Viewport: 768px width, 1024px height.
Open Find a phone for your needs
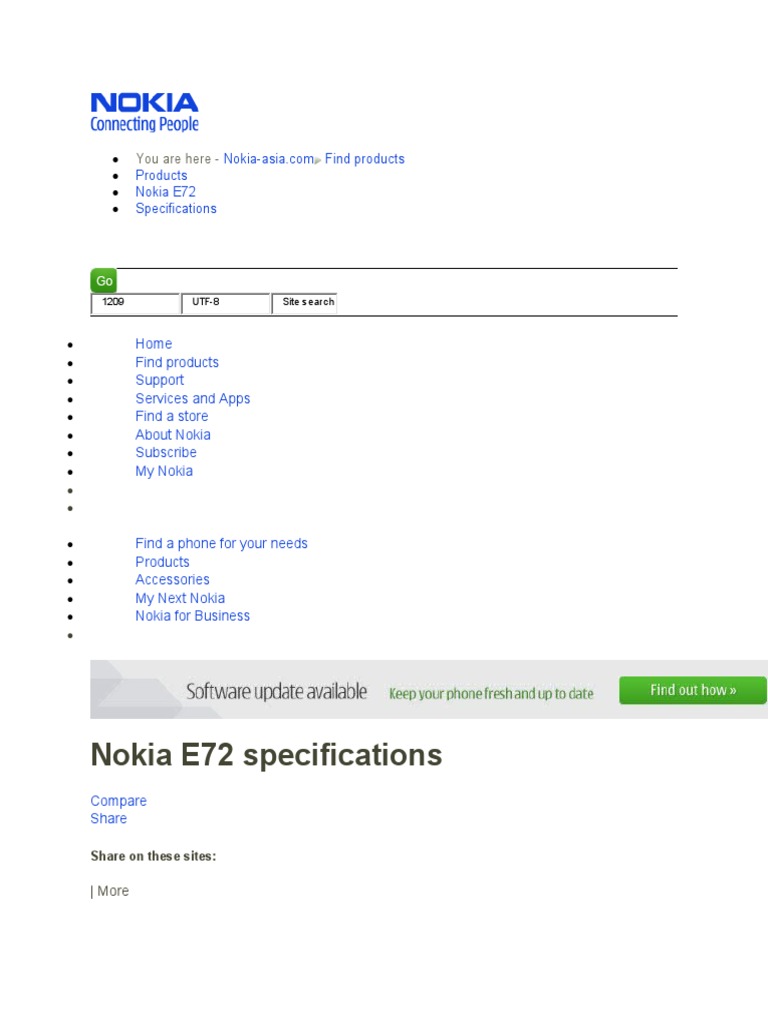coord(221,543)
